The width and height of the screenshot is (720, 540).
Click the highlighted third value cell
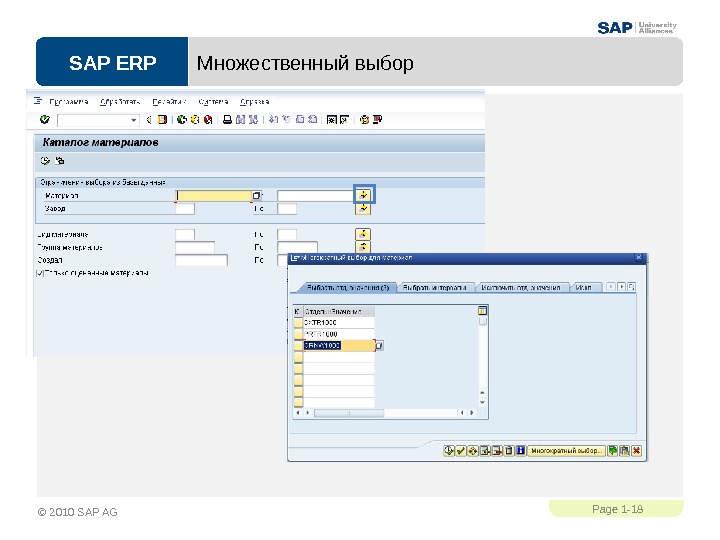(x=339, y=346)
